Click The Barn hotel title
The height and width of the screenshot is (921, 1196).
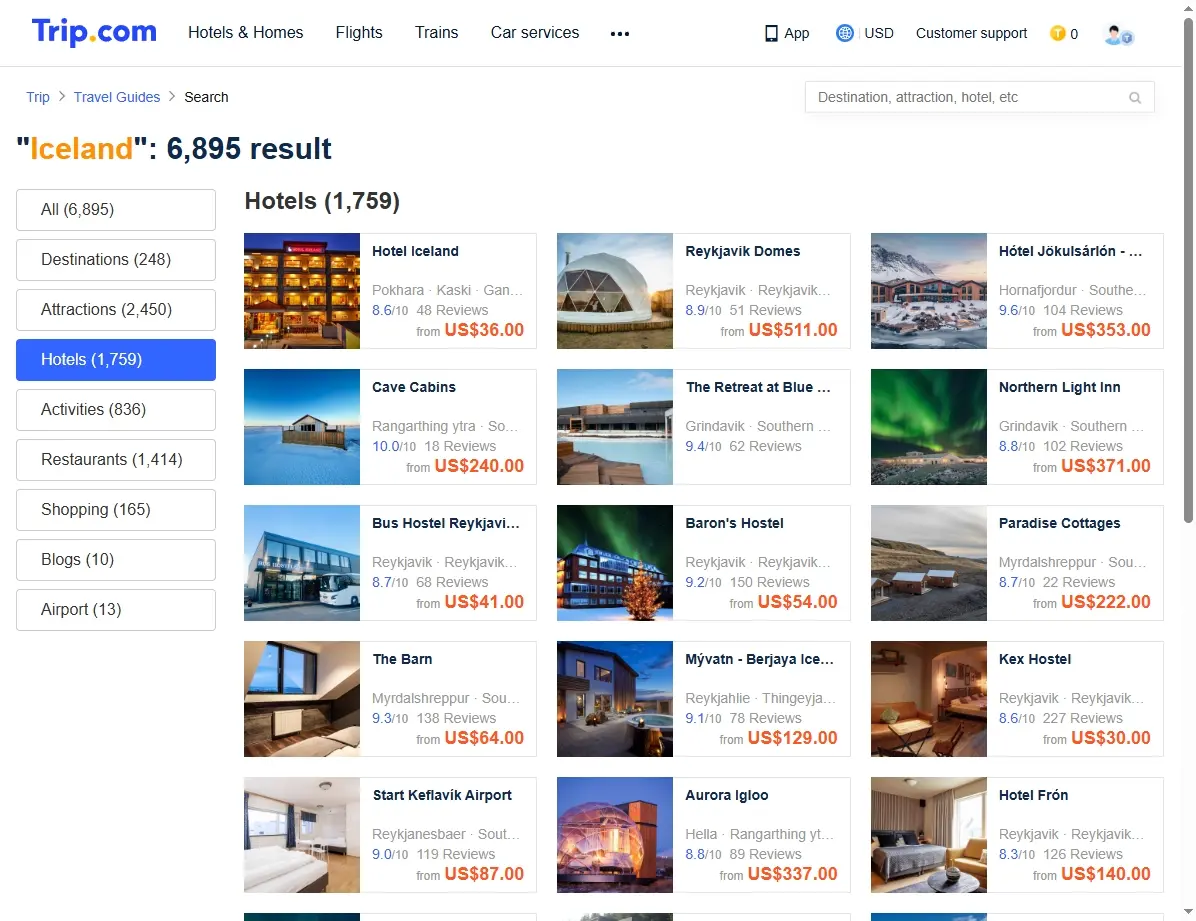[x=402, y=659]
